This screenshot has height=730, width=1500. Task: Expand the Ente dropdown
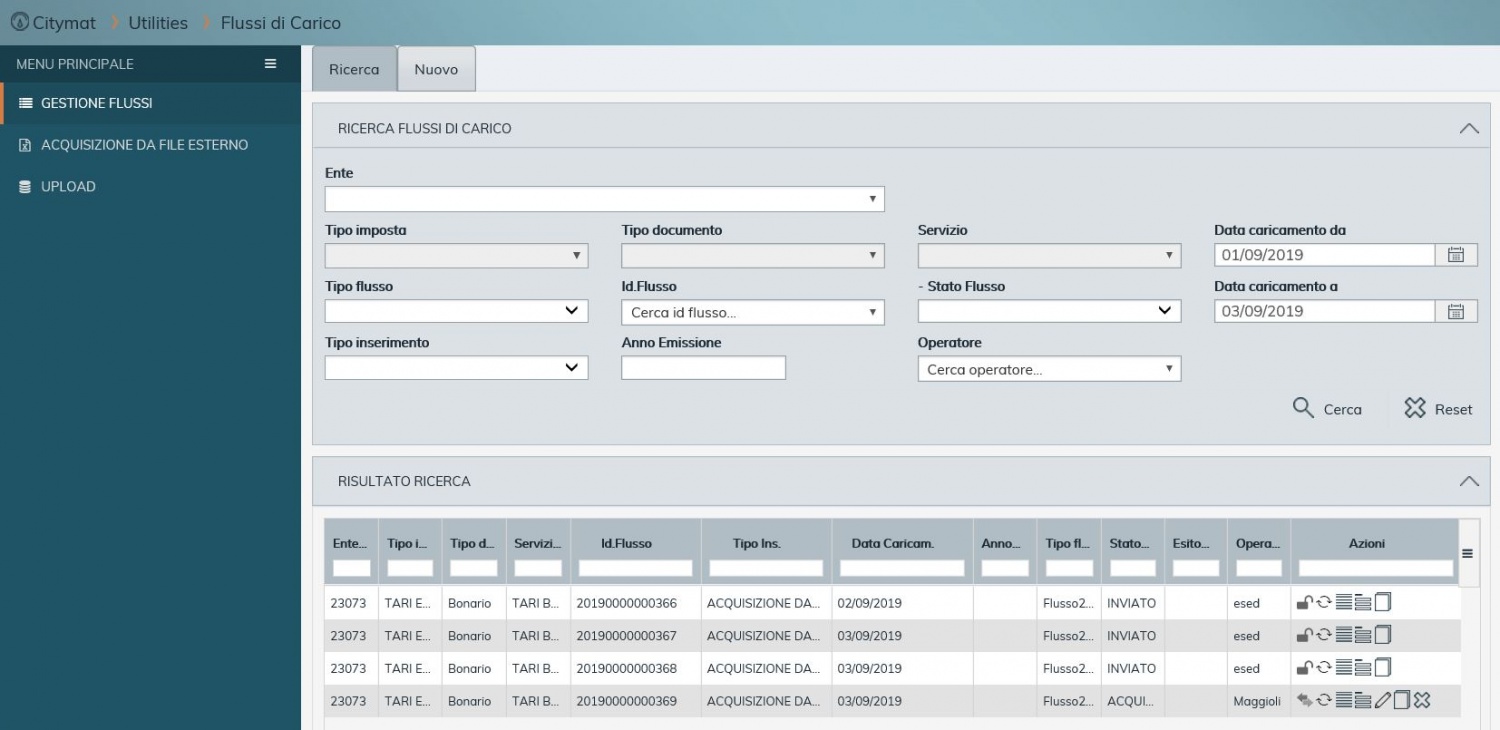coord(604,198)
